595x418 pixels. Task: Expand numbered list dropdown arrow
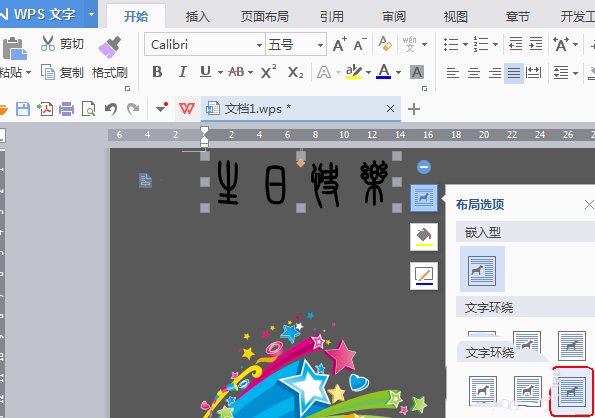pos(495,44)
